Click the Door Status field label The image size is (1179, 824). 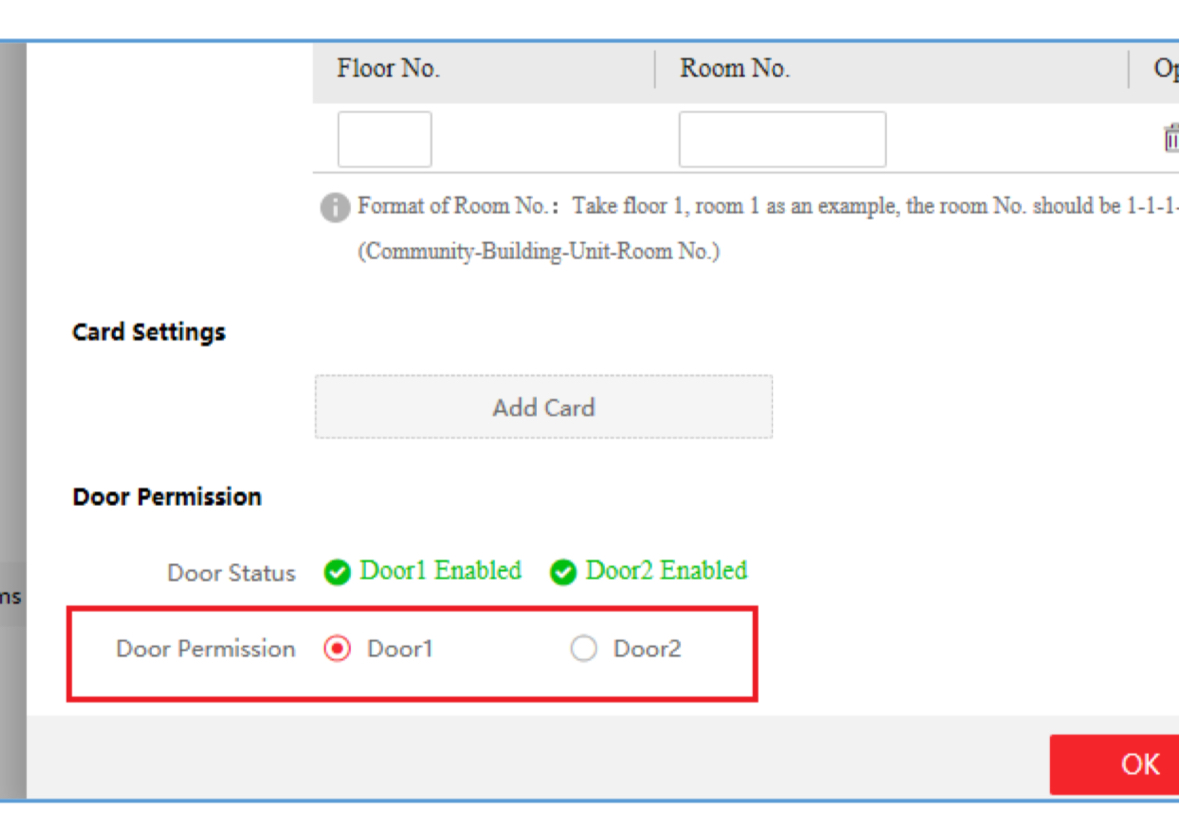pos(231,574)
